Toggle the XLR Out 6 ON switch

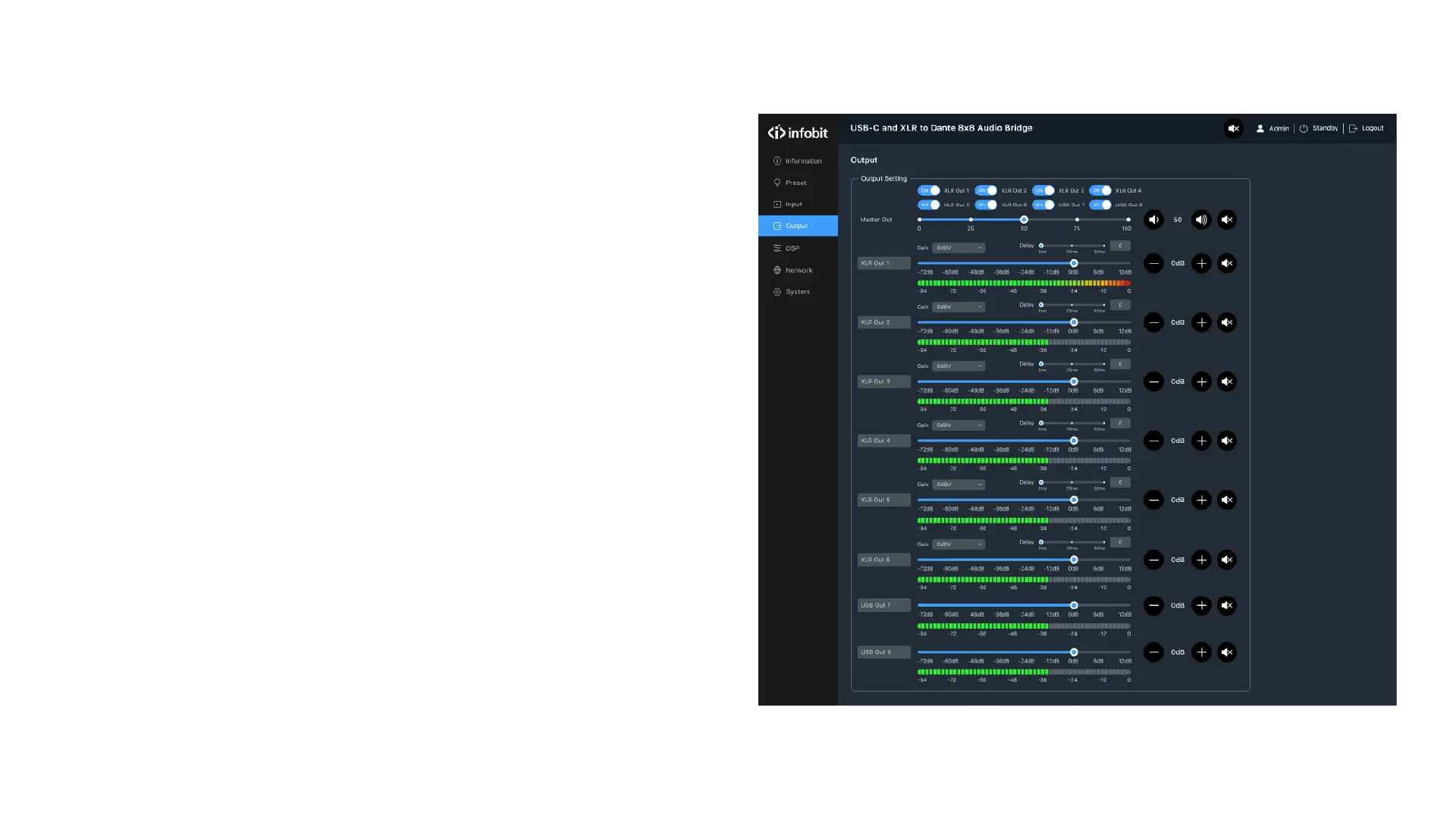coord(986,205)
